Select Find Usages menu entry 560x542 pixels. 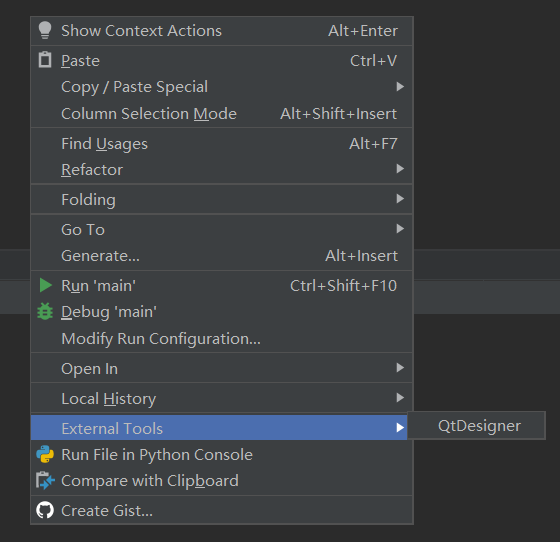222,144
